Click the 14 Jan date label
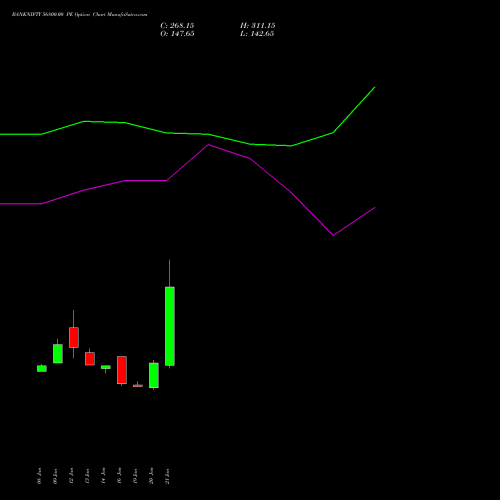500x500 pixels. tap(103, 476)
